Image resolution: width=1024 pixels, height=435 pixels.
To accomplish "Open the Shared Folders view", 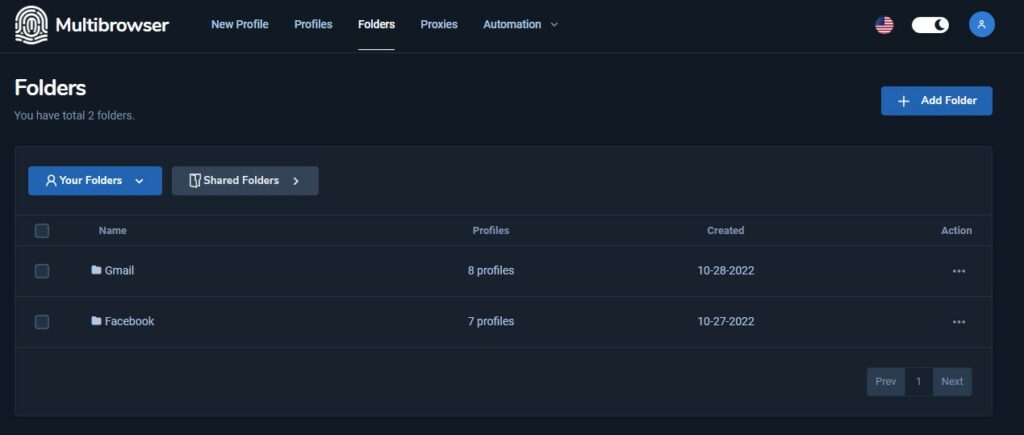I will tap(245, 180).
